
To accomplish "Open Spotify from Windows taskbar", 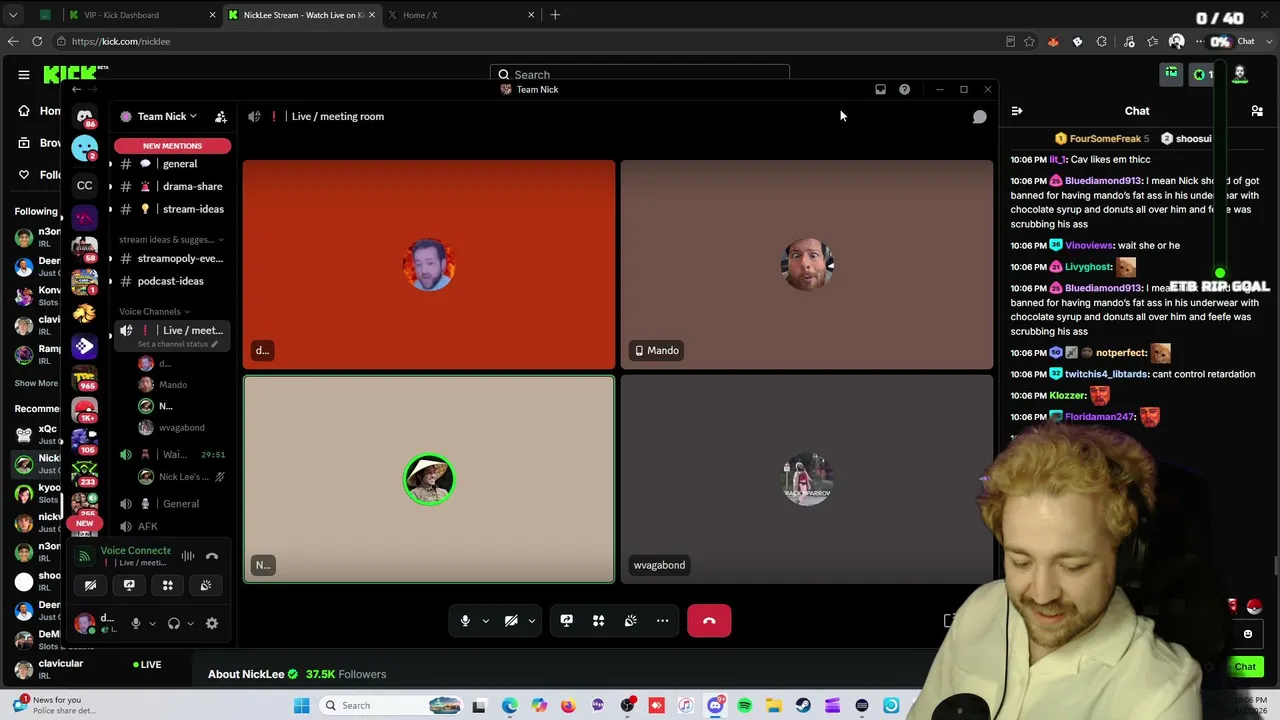I will [744, 706].
